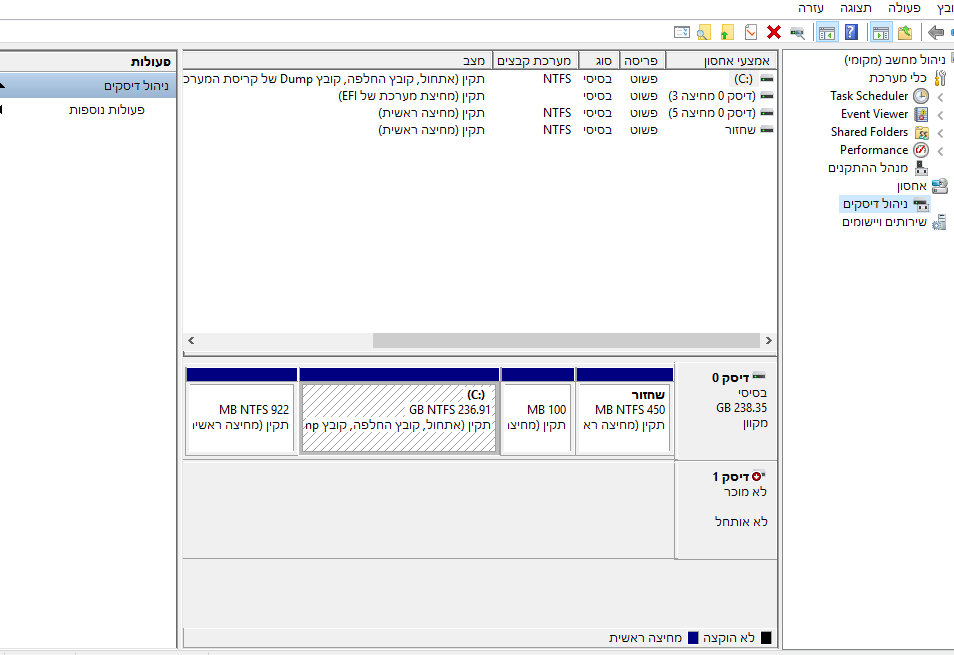954x655 pixels.
Task: Click פעולות נוספות in the actions pane
Action: (x=106, y=110)
